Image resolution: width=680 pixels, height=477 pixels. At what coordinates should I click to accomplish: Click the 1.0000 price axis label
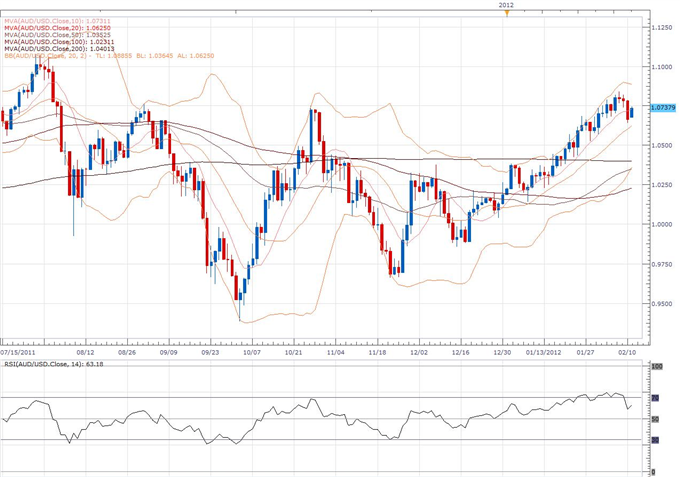661,224
